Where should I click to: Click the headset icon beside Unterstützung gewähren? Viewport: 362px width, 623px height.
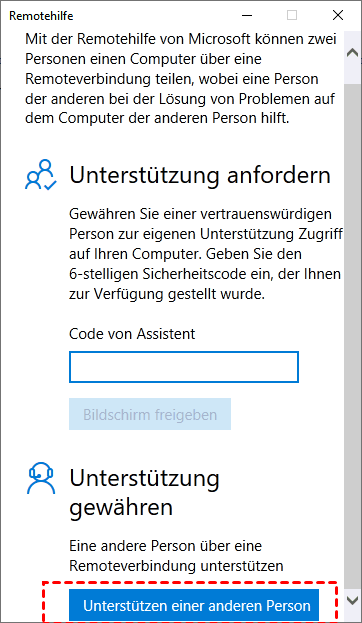click(x=41, y=479)
